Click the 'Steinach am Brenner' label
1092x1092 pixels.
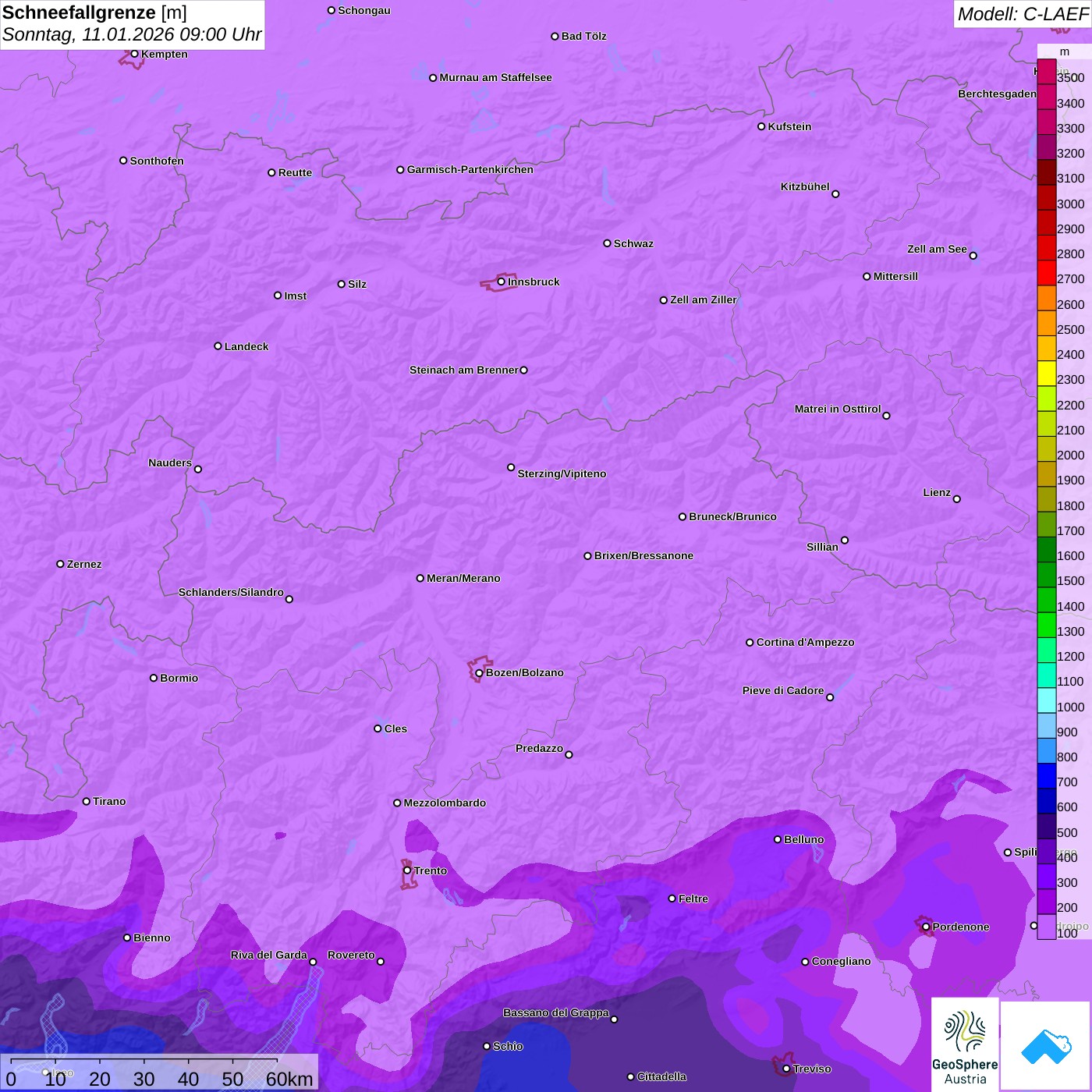point(463,370)
